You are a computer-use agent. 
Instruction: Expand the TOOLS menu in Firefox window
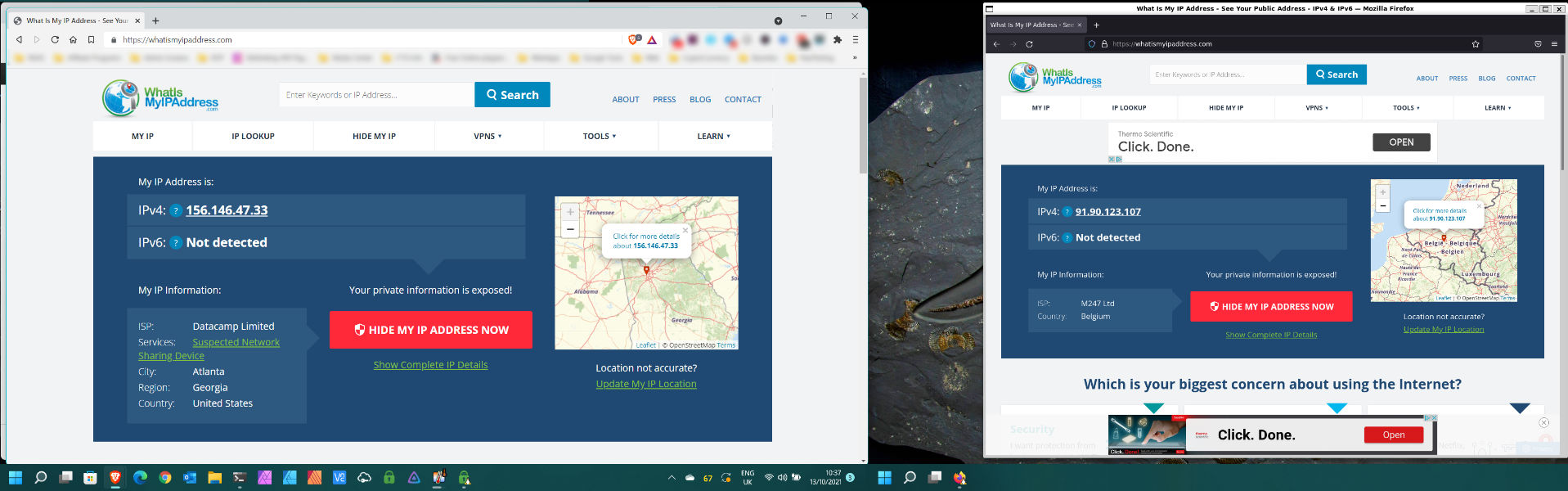[x=1407, y=108]
